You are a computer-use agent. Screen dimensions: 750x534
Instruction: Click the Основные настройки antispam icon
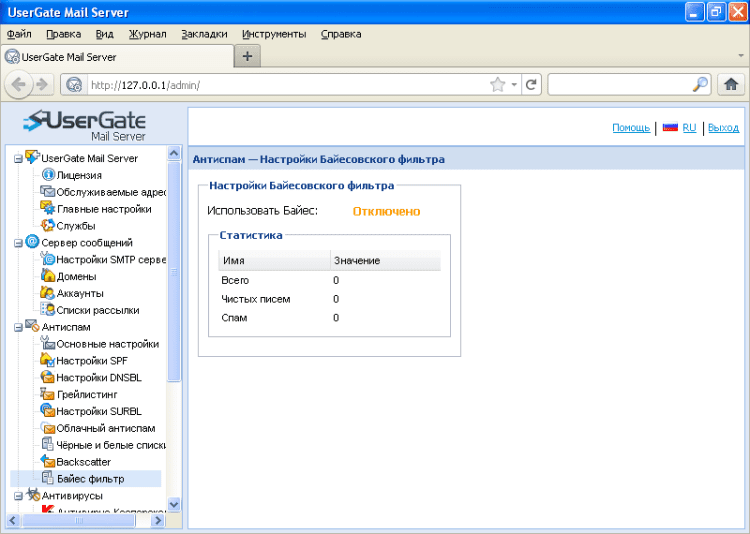point(47,343)
